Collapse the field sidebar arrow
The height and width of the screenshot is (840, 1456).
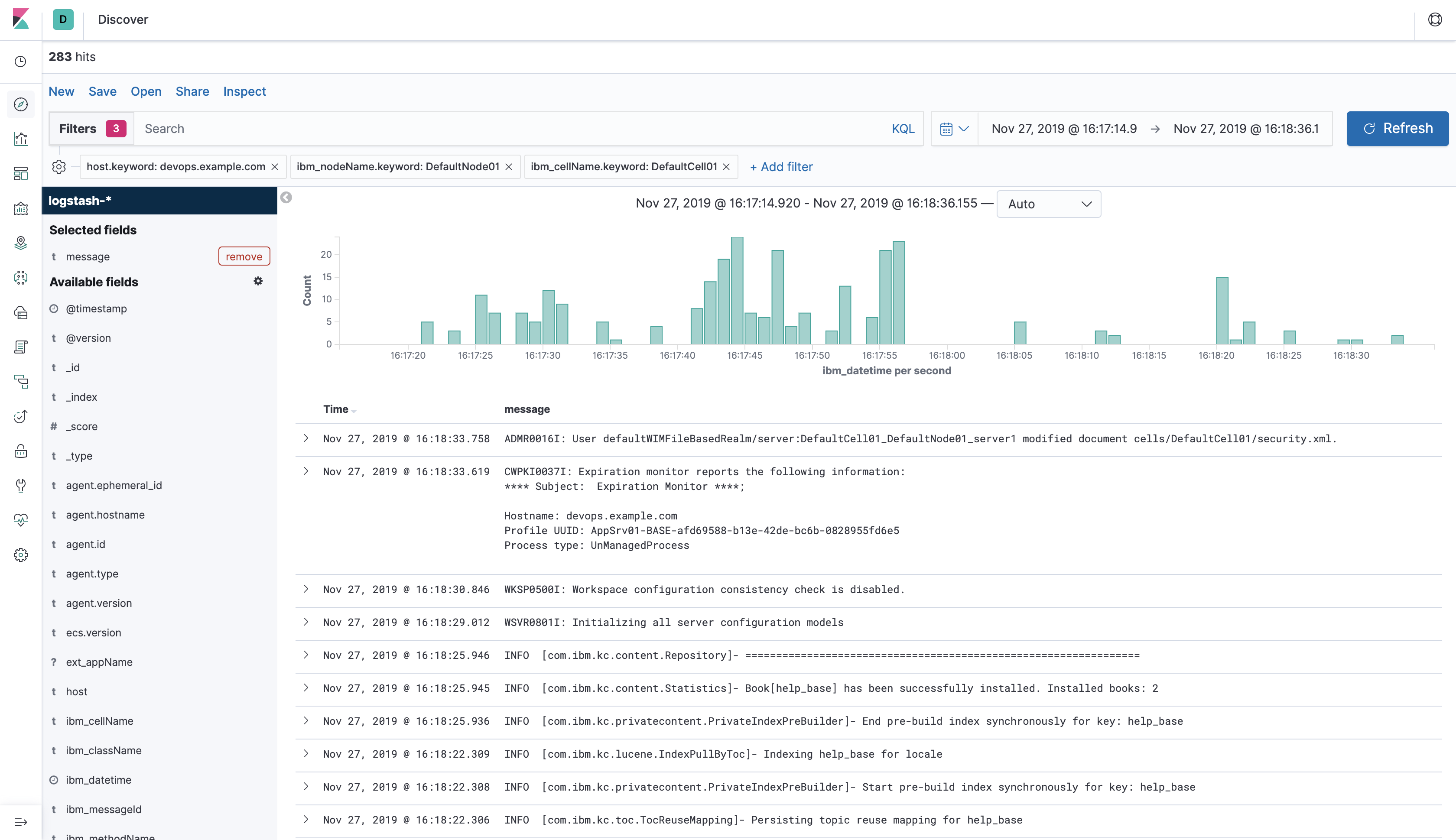click(286, 198)
